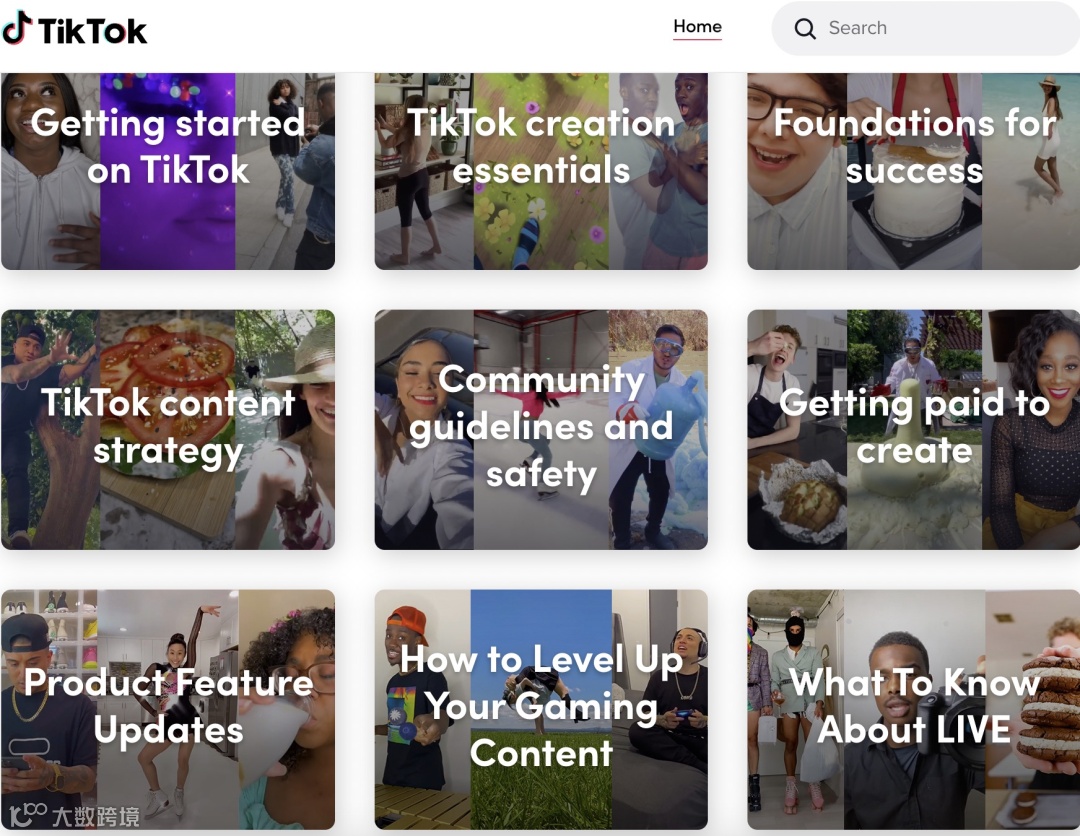The image size is (1080, 836).
Task: Open Getting started on TikTok card
Action: click(168, 171)
